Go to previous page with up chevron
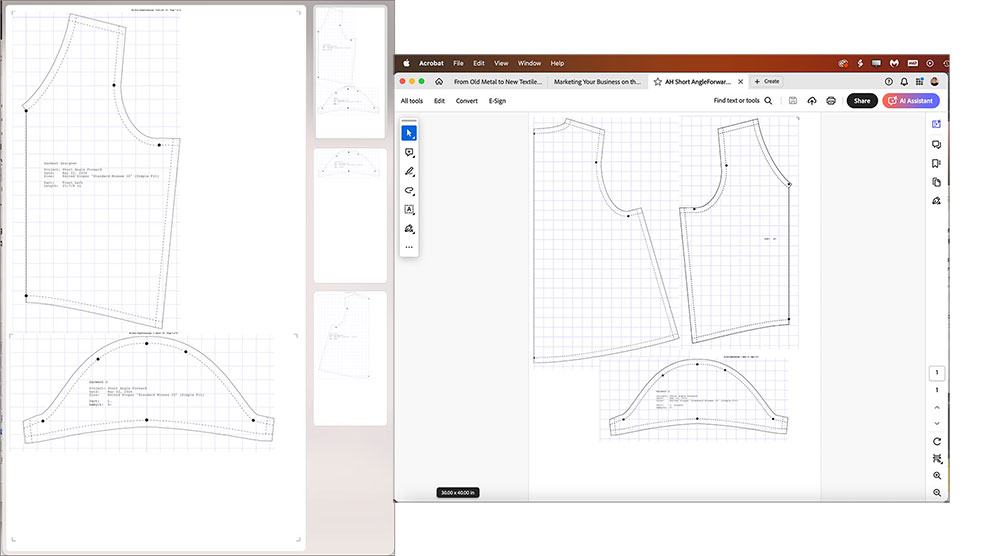Image resolution: width=1000 pixels, height=556 pixels. [937, 407]
